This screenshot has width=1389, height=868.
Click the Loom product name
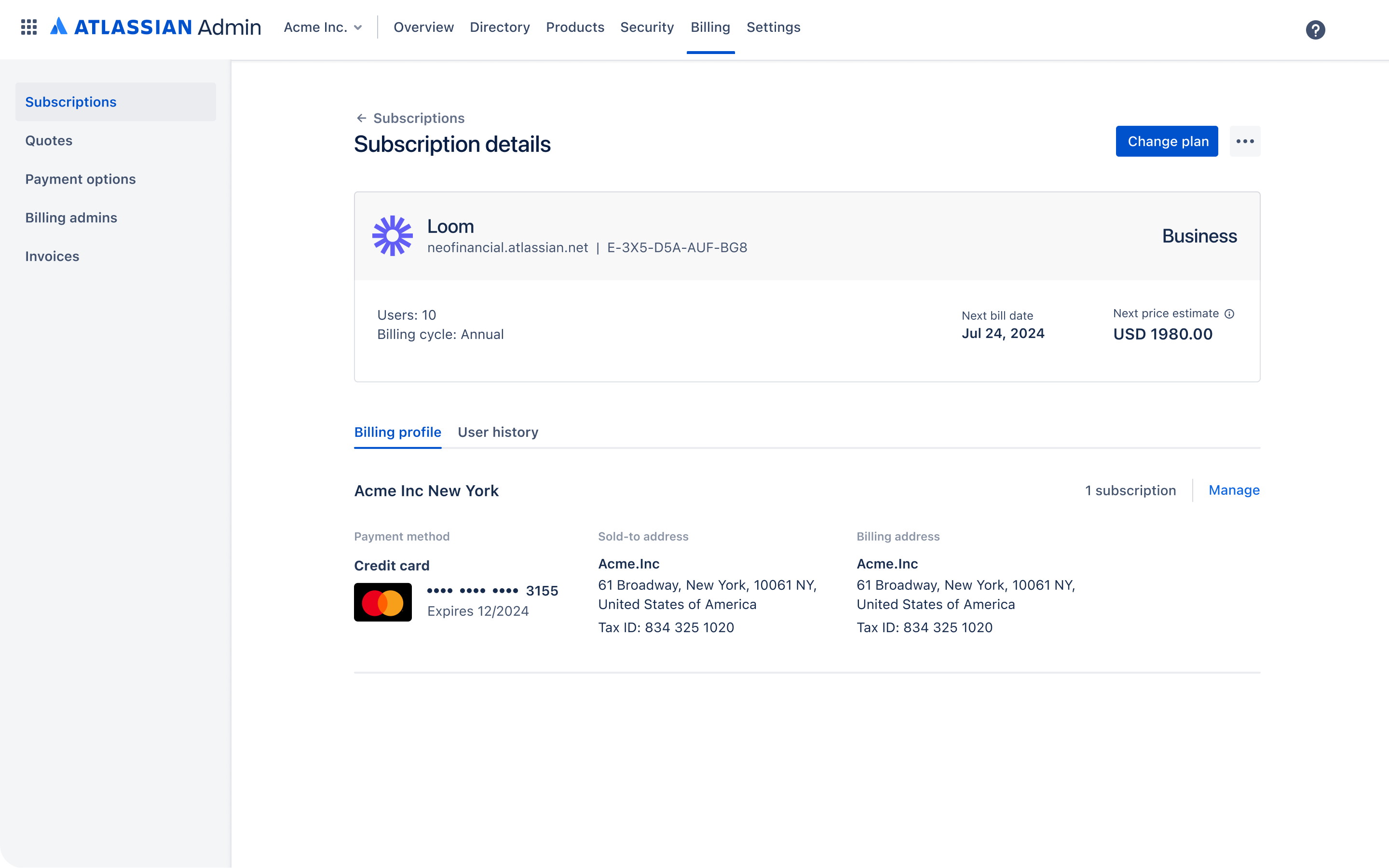450,226
